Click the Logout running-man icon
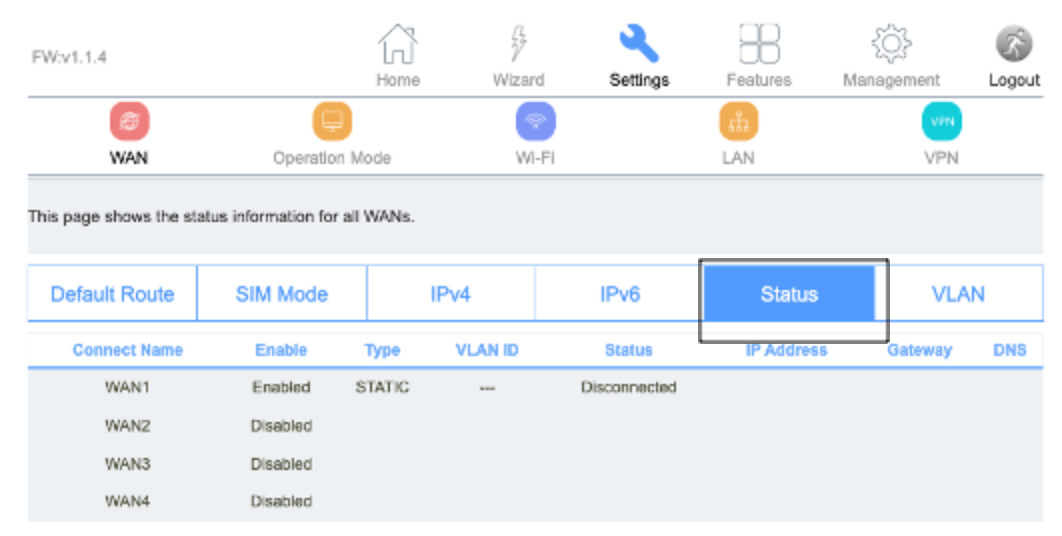The width and height of the screenshot is (1062, 536). (x=1014, y=44)
